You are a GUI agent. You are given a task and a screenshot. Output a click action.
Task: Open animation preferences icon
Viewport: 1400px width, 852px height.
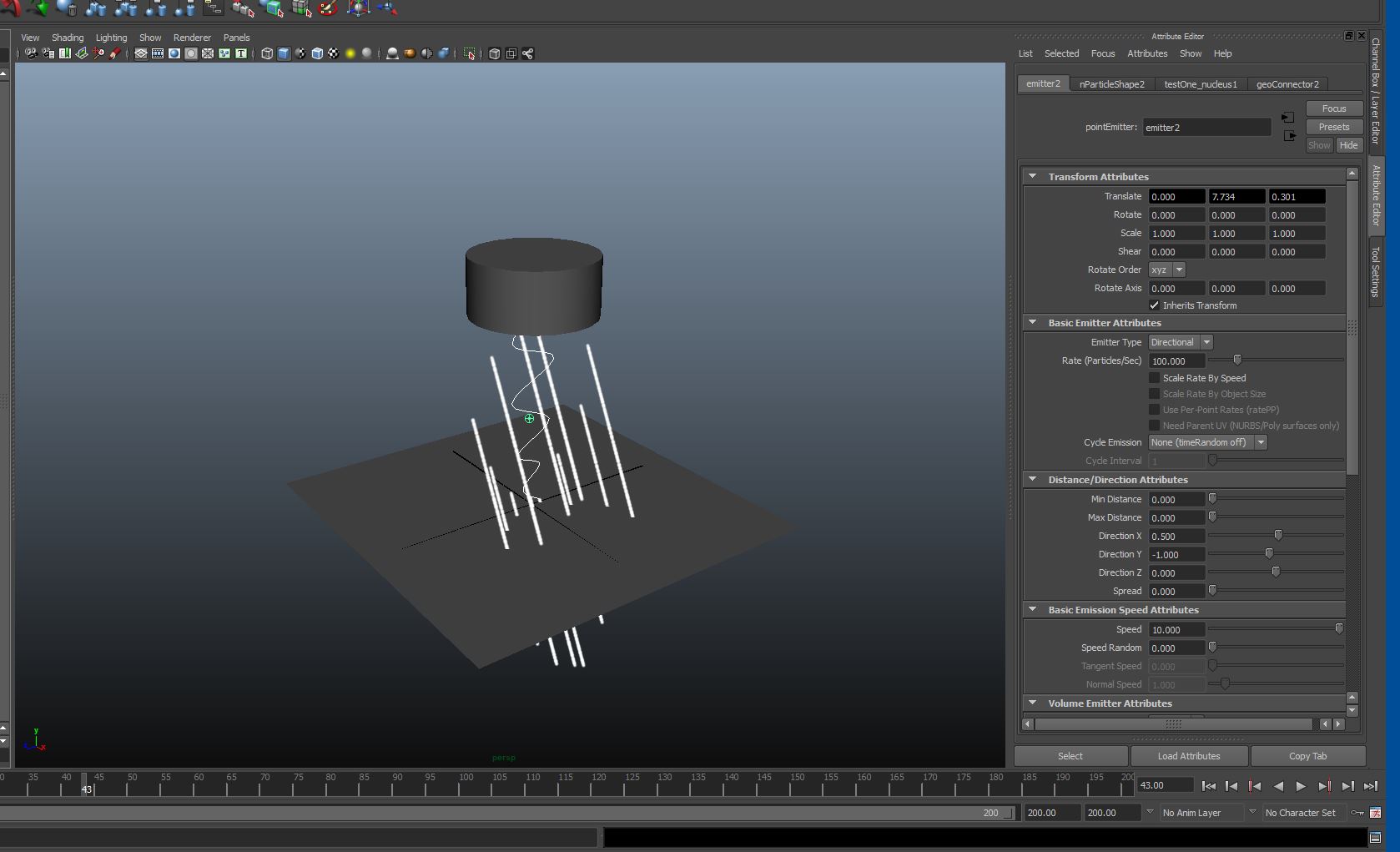point(1375,813)
